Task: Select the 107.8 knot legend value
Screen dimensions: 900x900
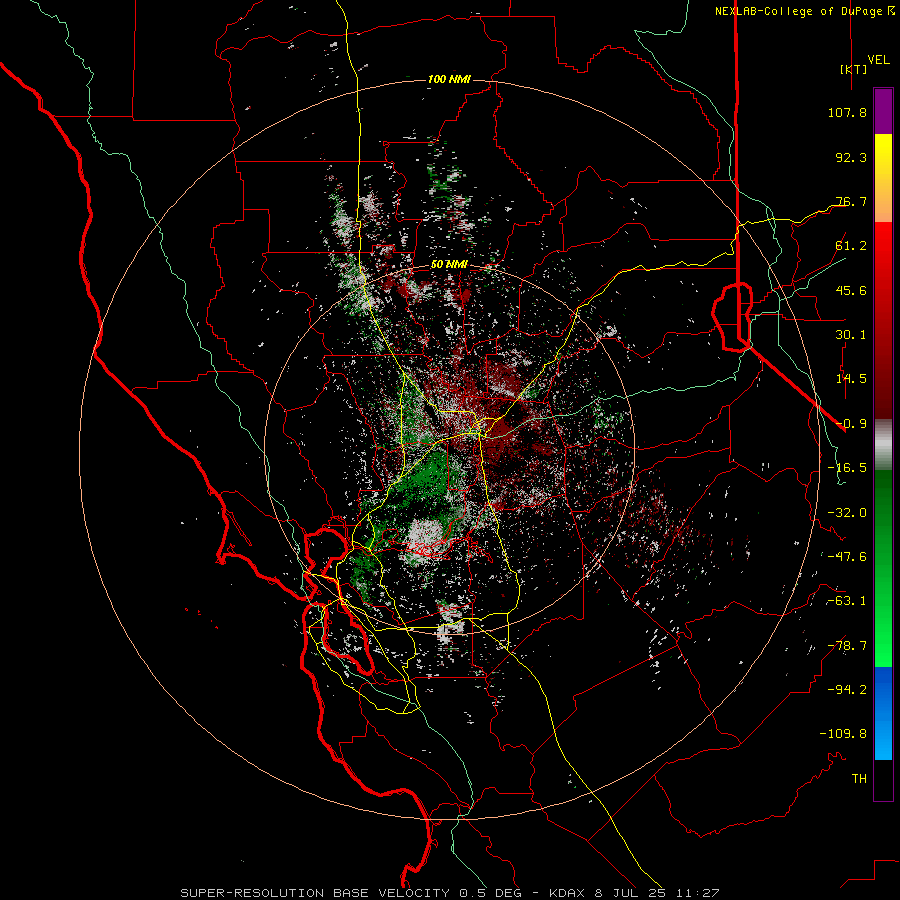Action: (x=847, y=112)
